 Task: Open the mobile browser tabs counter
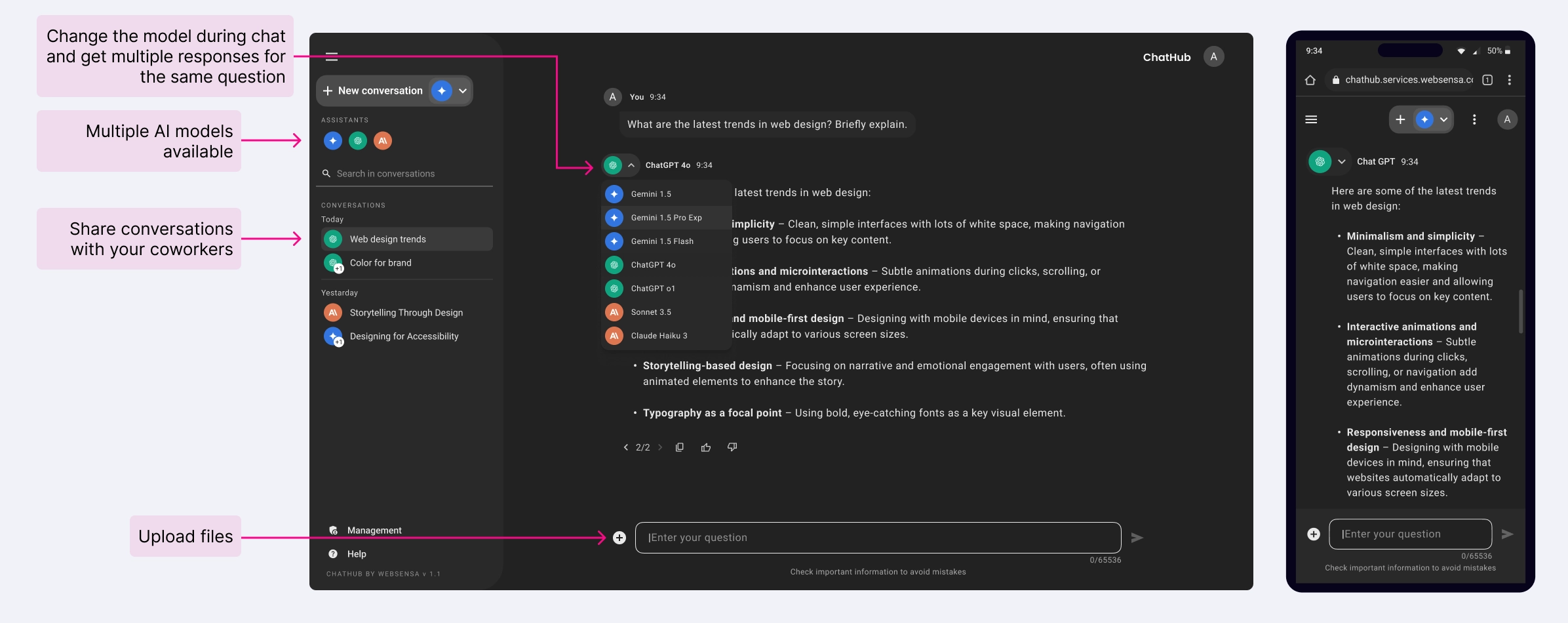pyautogui.click(x=1487, y=80)
